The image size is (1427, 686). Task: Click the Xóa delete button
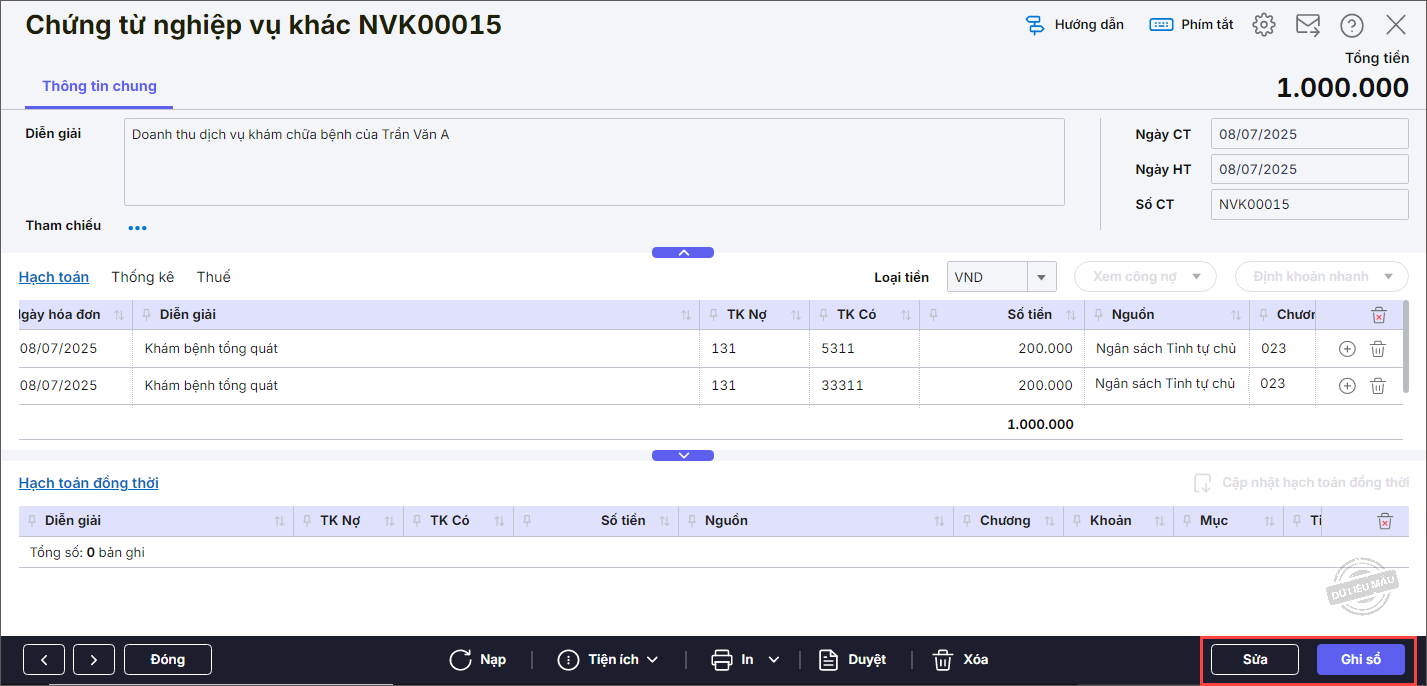pos(960,659)
